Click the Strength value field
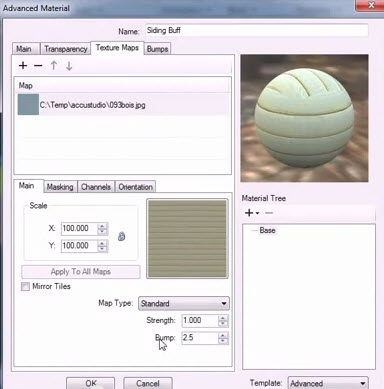 click(x=200, y=321)
